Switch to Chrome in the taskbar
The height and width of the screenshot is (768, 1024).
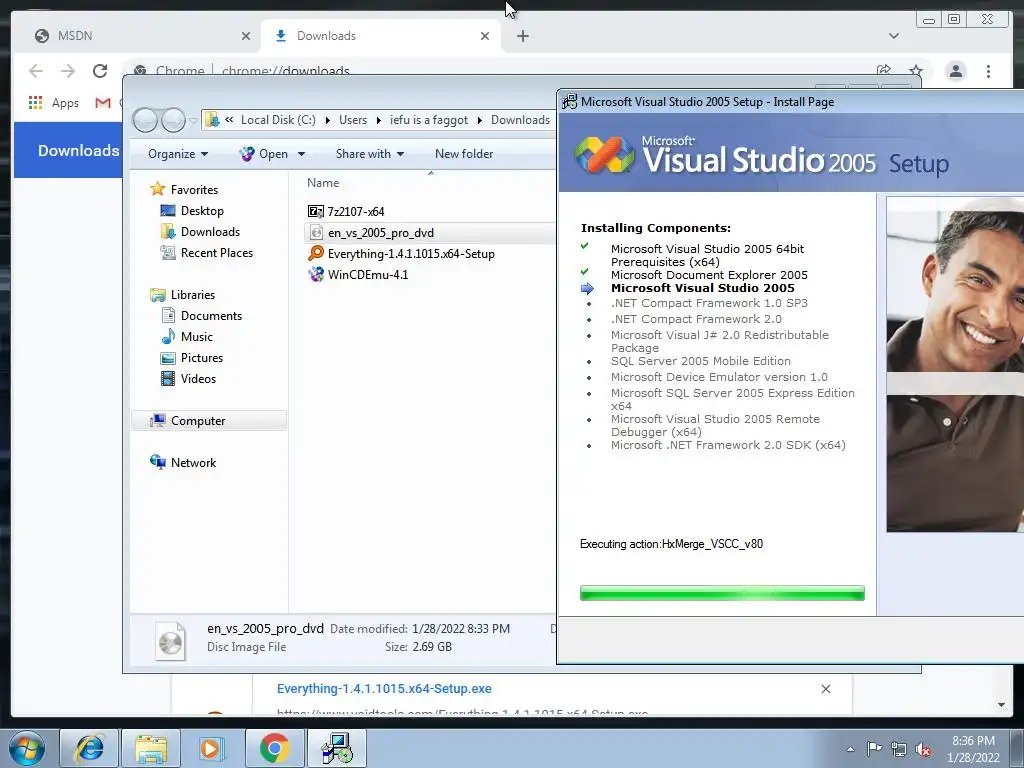click(x=274, y=748)
